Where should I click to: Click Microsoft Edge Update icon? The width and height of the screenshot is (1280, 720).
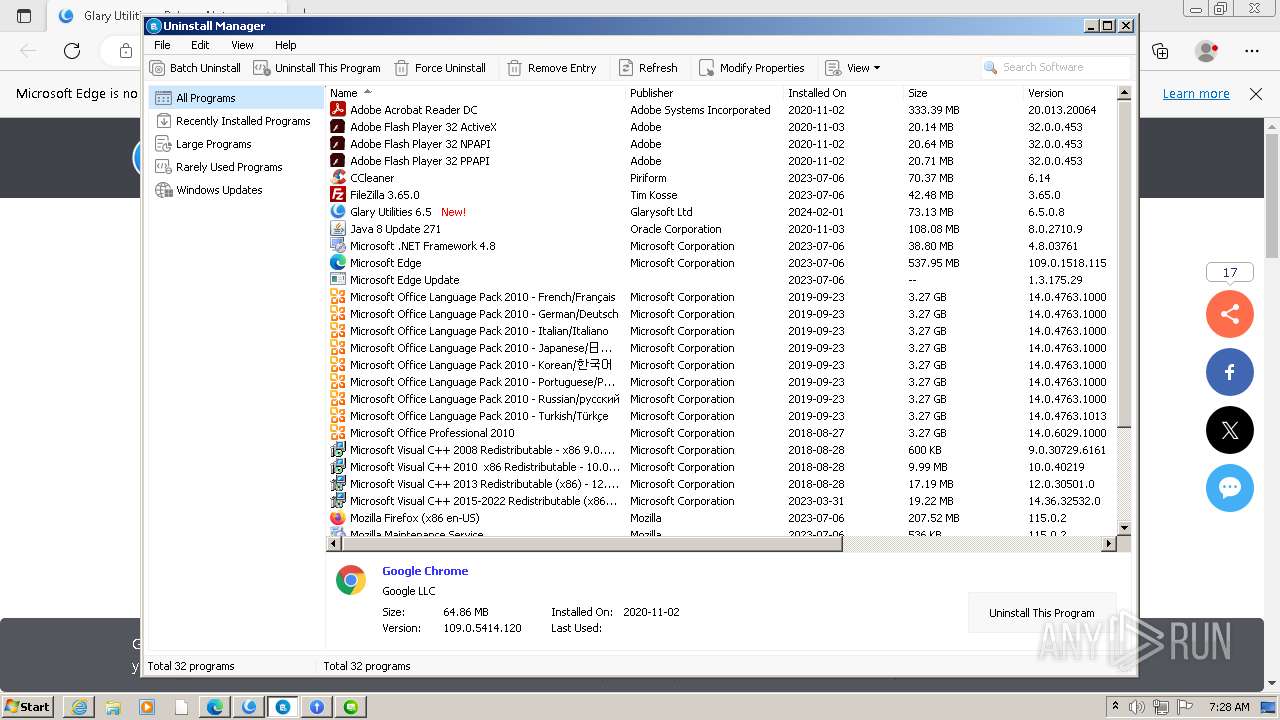(338, 280)
